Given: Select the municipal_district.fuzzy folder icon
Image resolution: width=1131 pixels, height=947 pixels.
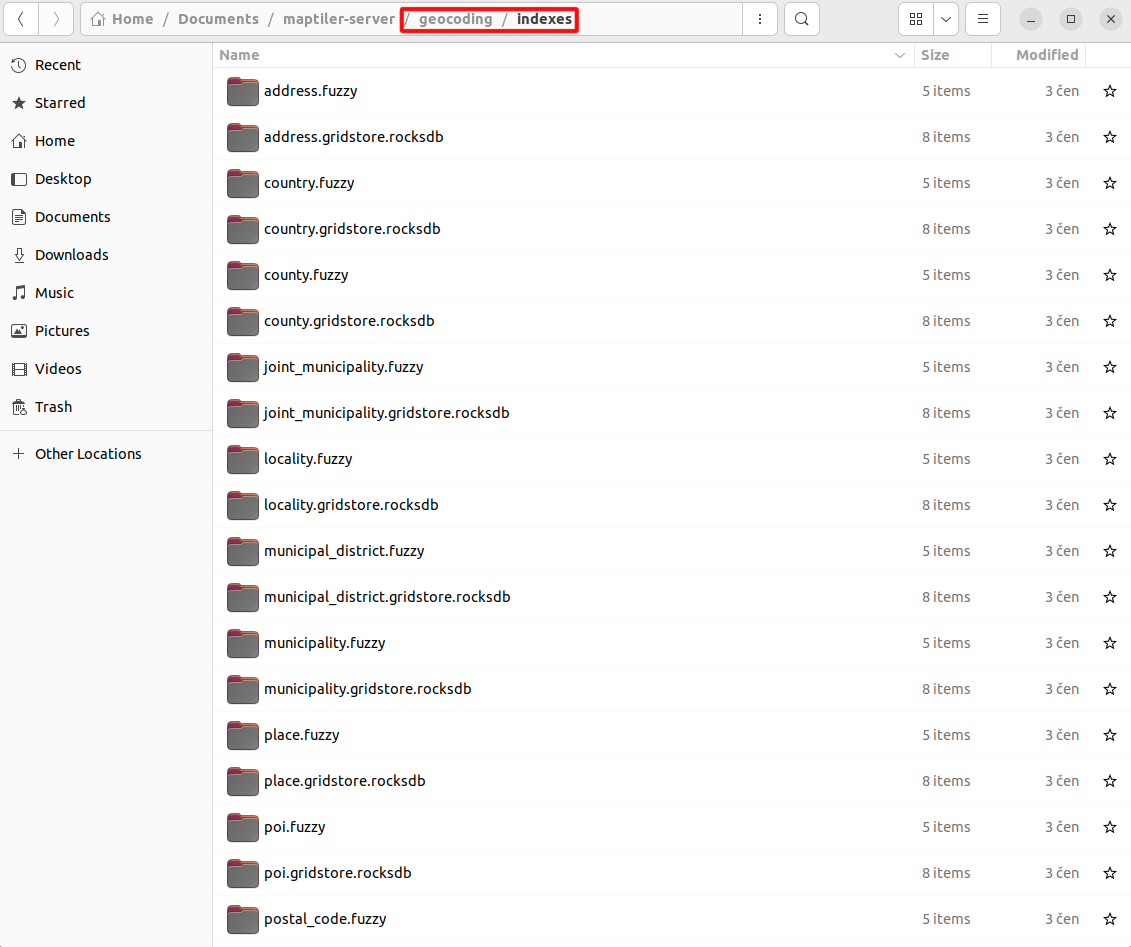Looking at the screenshot, I should point(242,552).
